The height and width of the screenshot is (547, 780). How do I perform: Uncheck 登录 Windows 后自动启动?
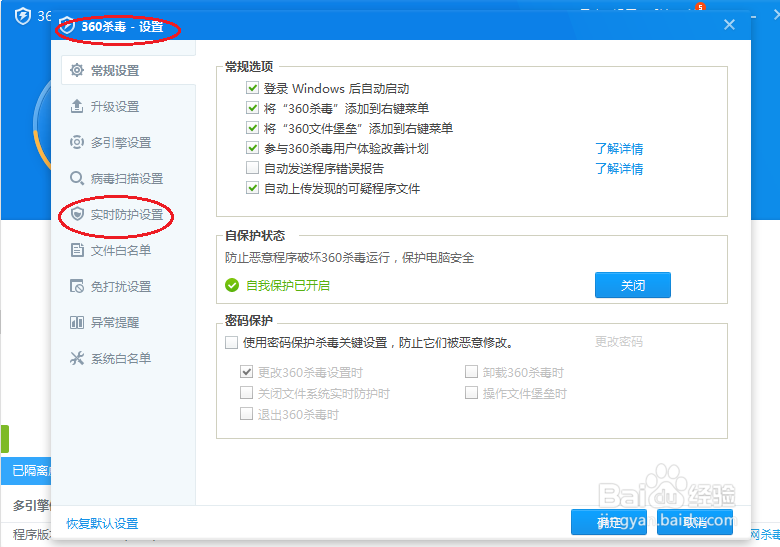point(252,88)
